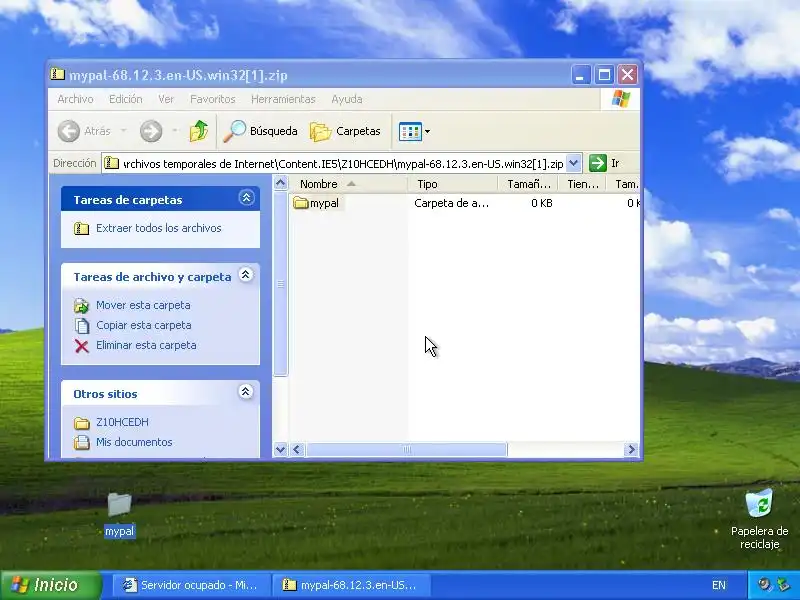Open the forward history dropdown arrow
Viewport: 800px width, 600px height.
(175, 131)
